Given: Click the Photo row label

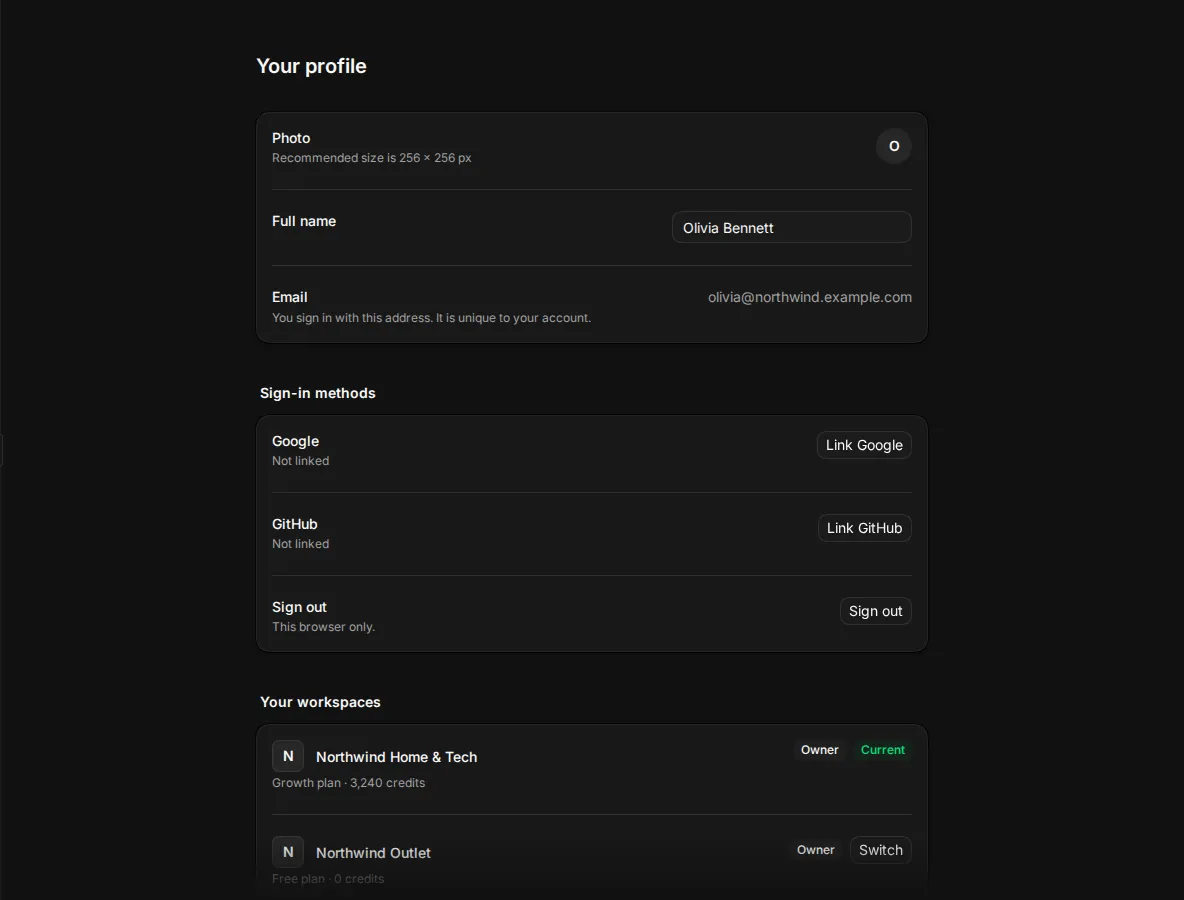Looking at the screenshot, I should tap(291, 138).
